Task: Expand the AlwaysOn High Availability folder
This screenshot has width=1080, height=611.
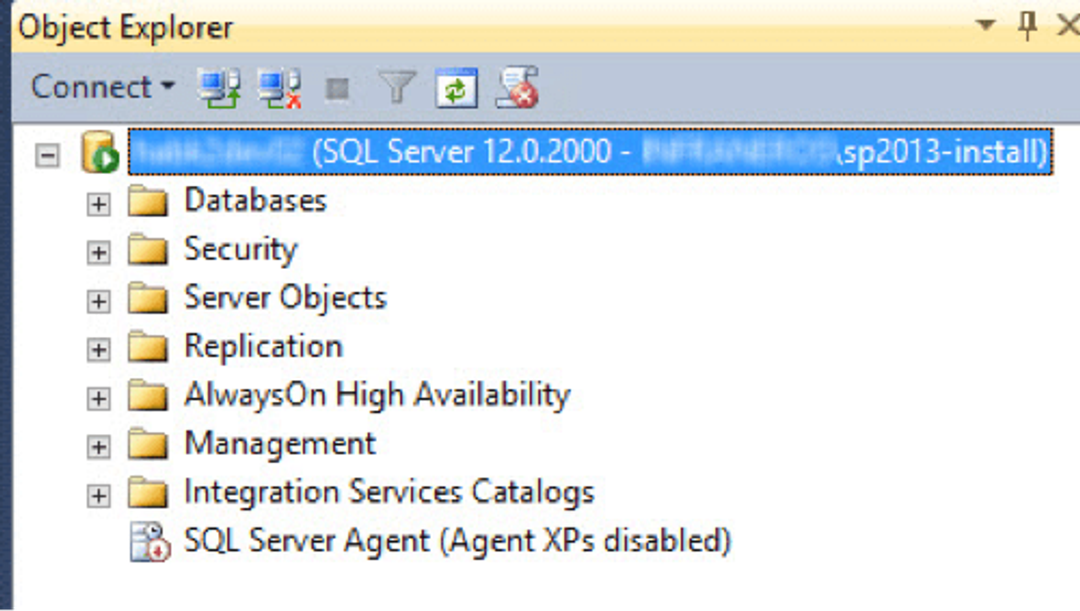Action: point(98,398)
